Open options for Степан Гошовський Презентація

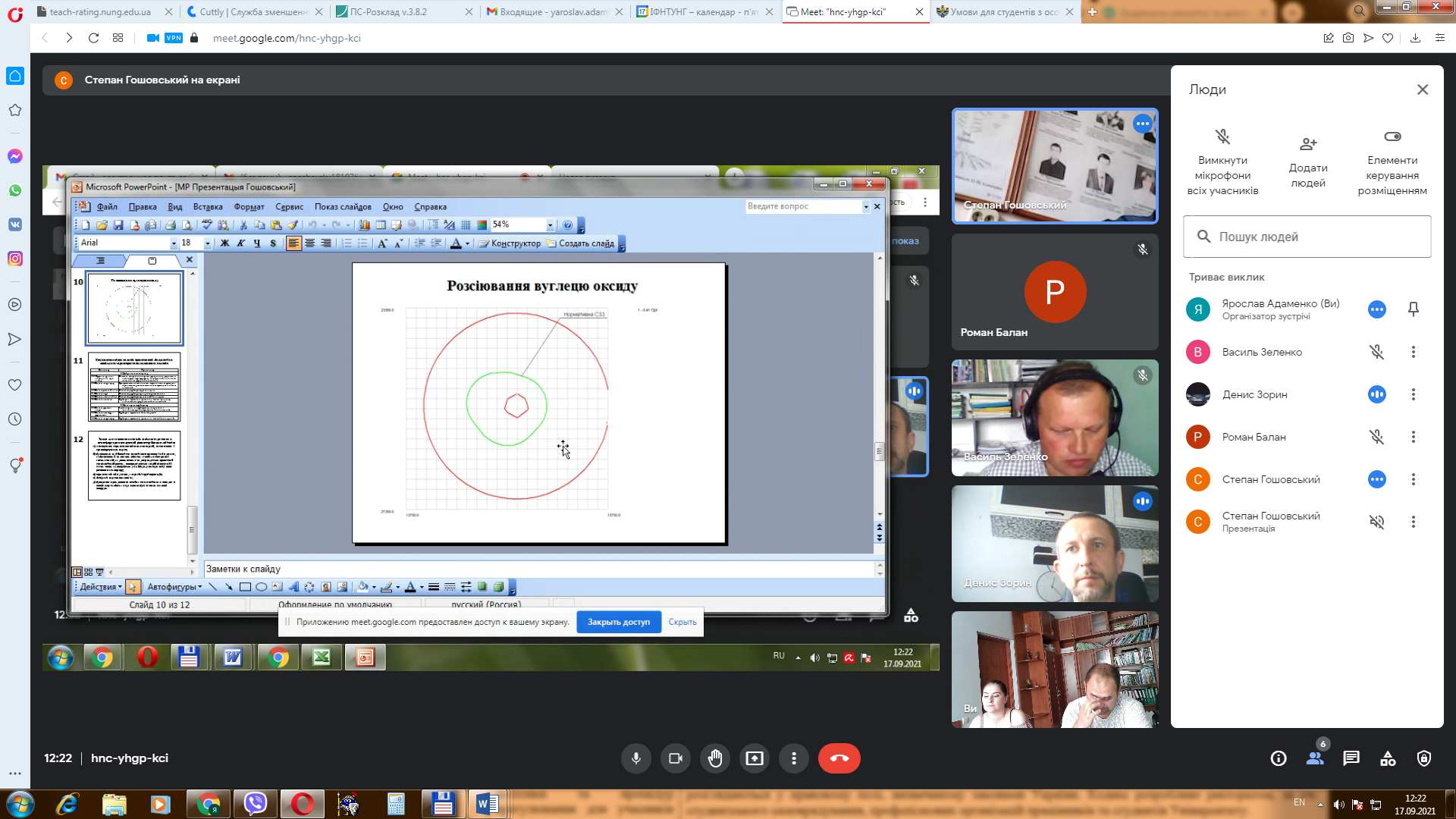tap(1414, 522)
